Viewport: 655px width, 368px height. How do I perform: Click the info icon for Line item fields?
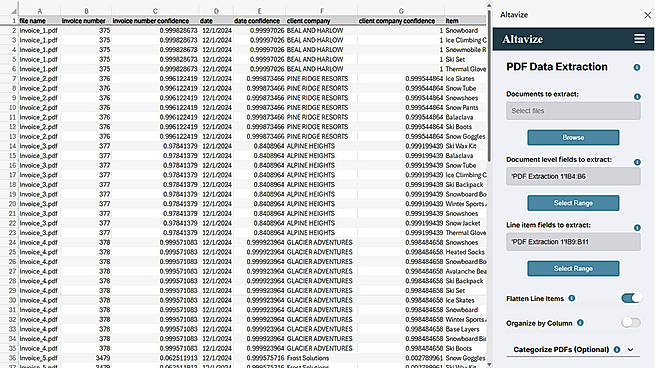point(637,228)
